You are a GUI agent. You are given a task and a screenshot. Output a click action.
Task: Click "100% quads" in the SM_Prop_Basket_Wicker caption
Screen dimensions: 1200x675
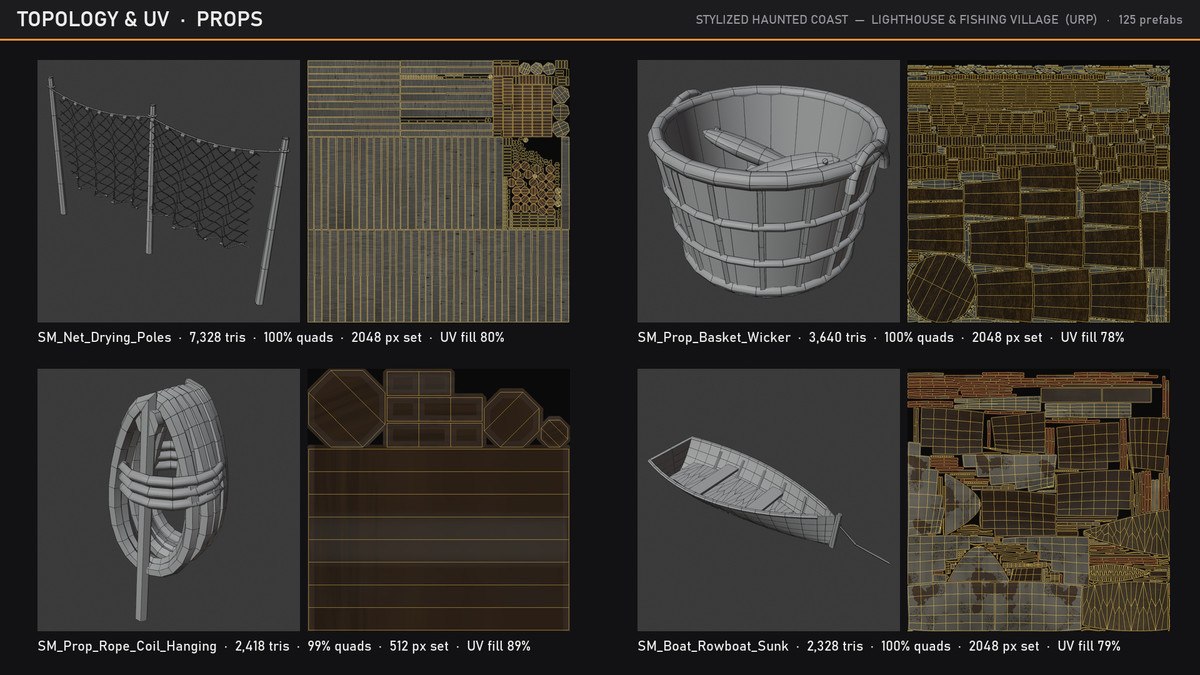click(x=919, y=338)
